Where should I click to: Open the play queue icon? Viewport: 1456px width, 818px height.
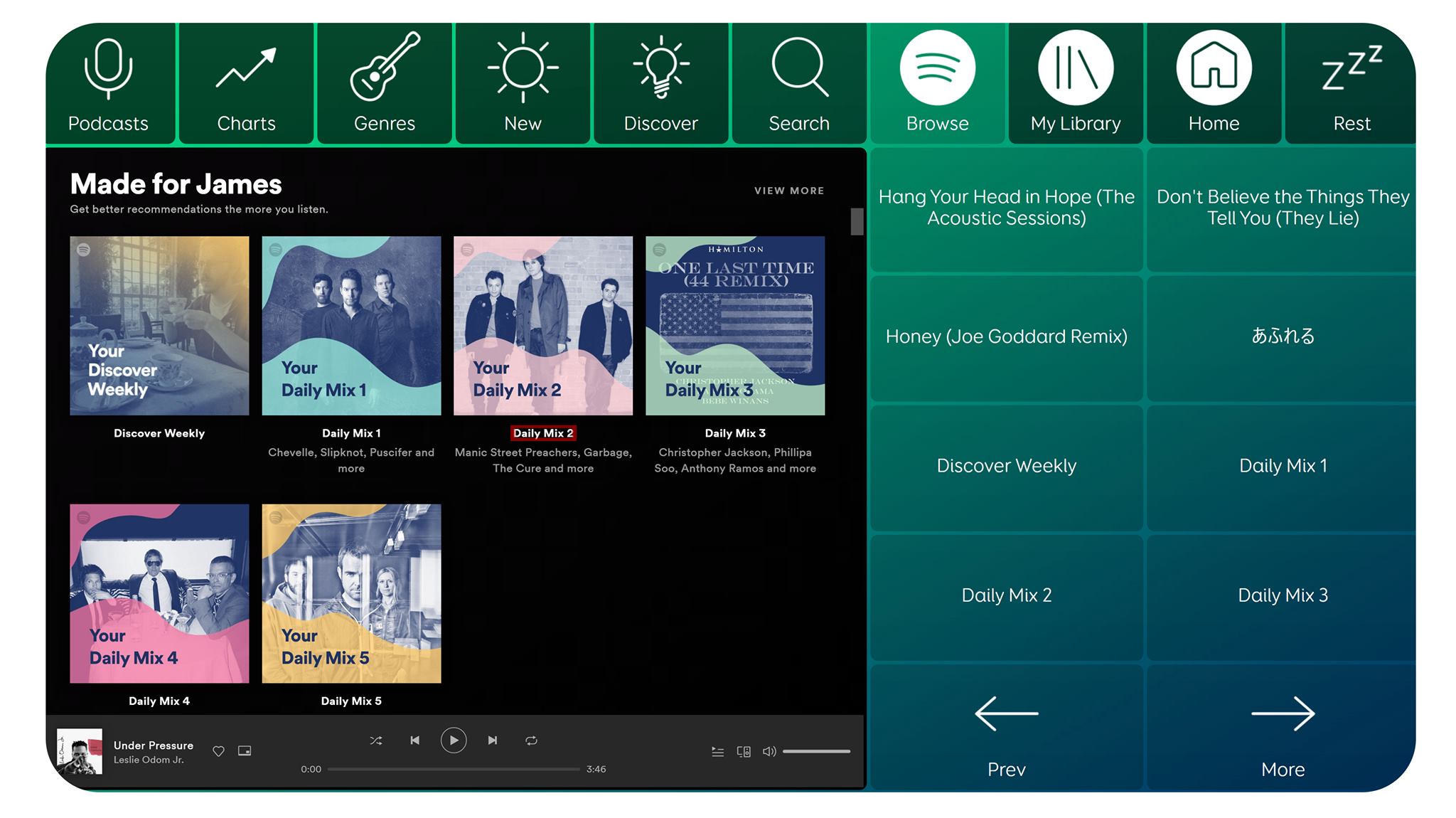coord(718,752)
